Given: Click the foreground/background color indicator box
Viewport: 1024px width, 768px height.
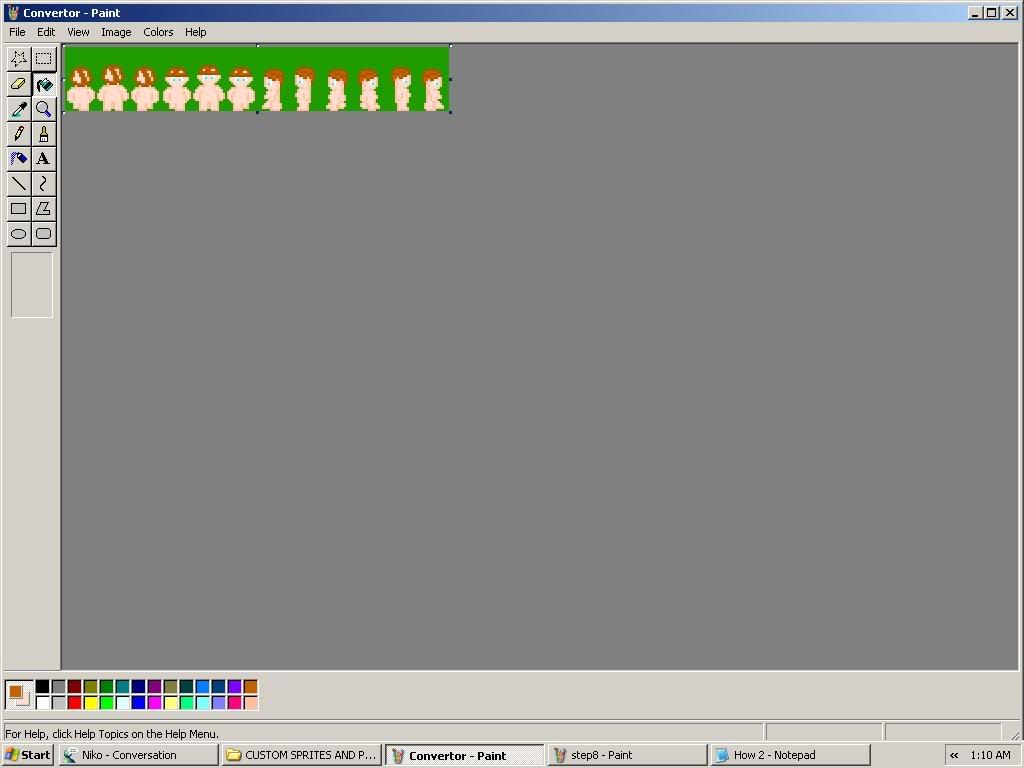Looking at the screenshot, I should tap(19, 694).
